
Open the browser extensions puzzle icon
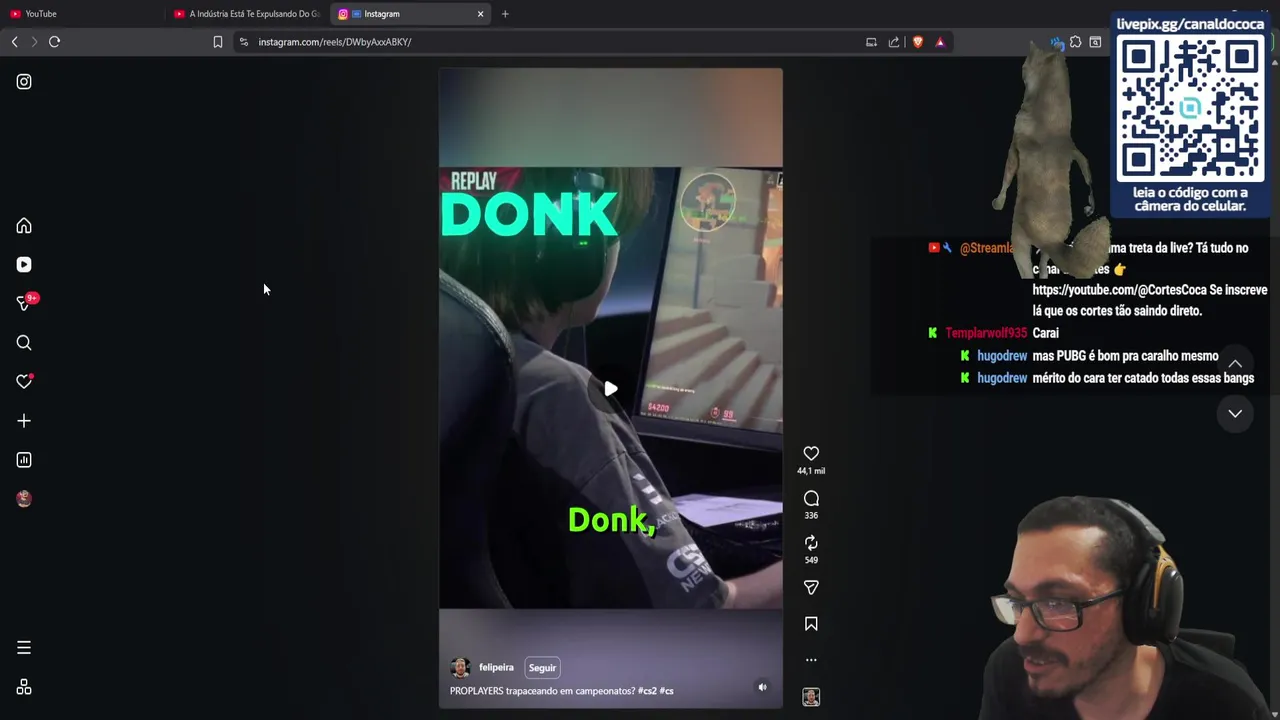[x=1075, y=42]
